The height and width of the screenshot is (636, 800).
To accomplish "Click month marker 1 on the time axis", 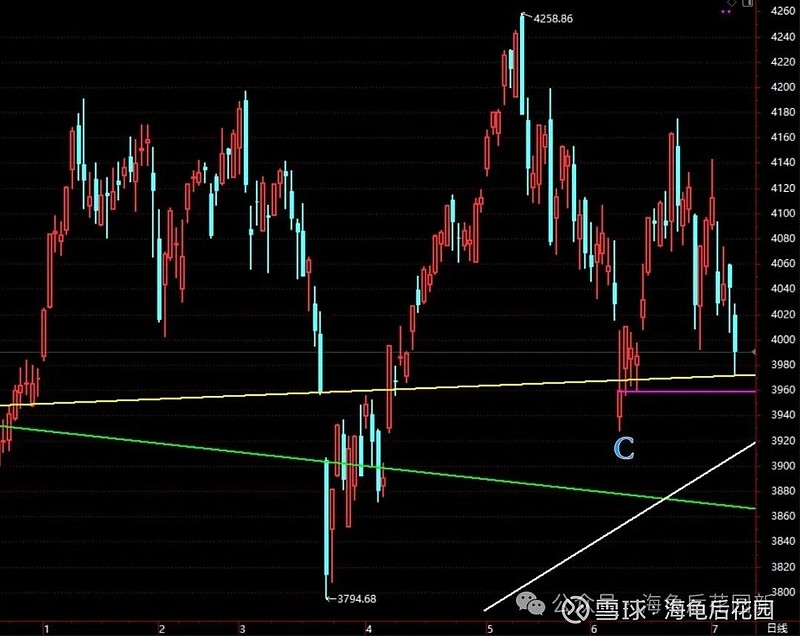I will 46,629.
